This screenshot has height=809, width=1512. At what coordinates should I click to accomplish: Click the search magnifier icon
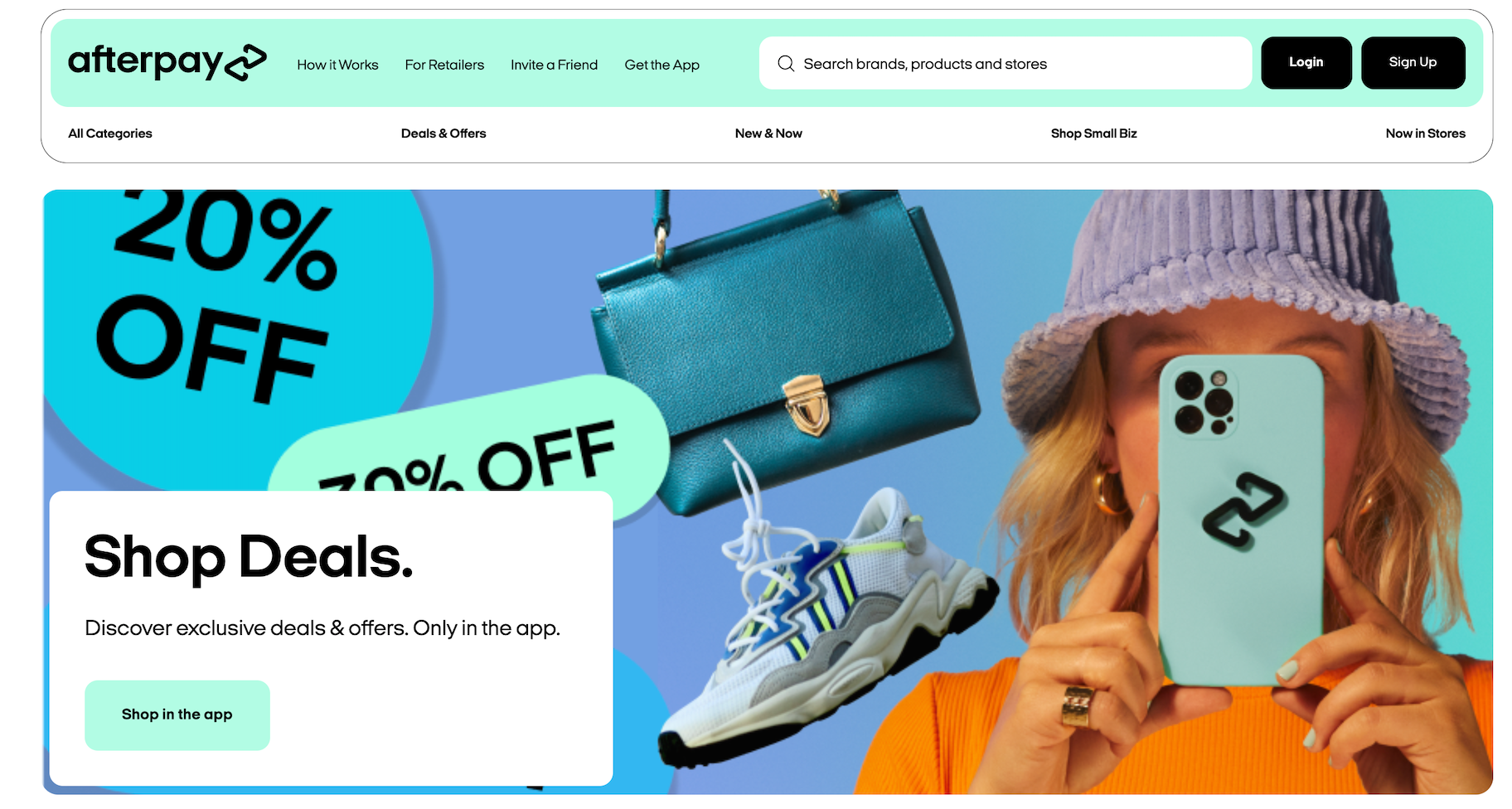pyautogui.click(x=786, y=64)
